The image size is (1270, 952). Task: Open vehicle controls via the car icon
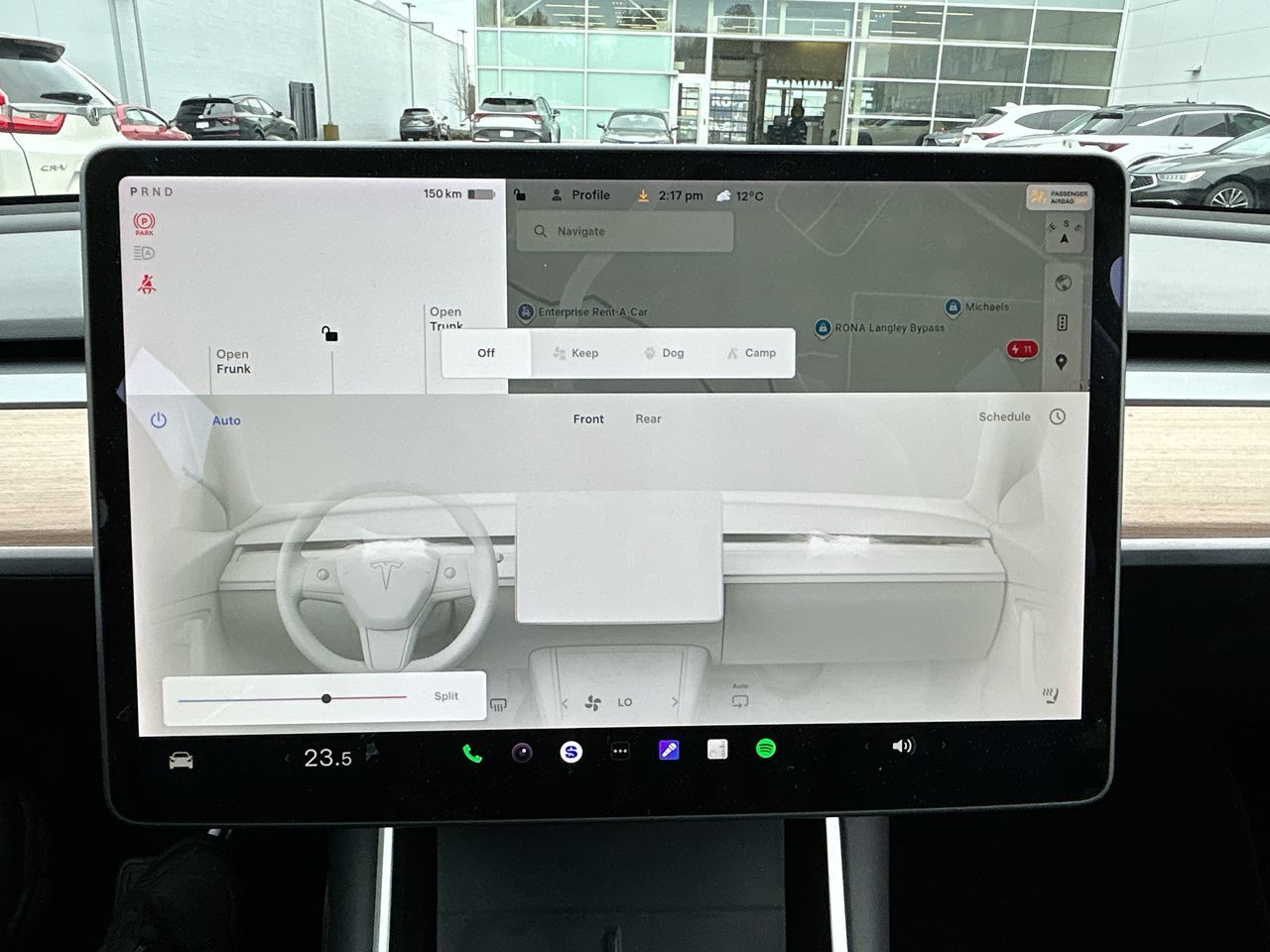(x=182, y=758)
